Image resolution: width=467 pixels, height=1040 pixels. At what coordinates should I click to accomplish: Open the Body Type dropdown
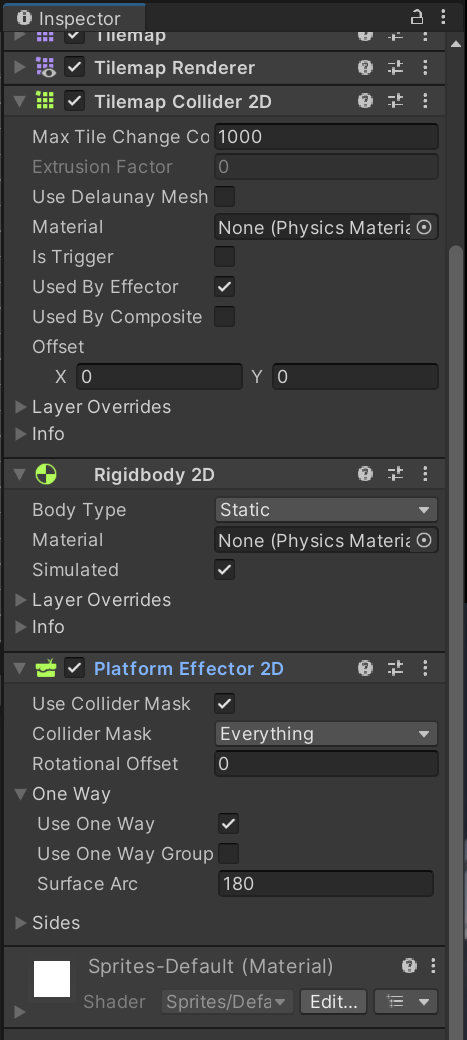(x=326, y=509)
